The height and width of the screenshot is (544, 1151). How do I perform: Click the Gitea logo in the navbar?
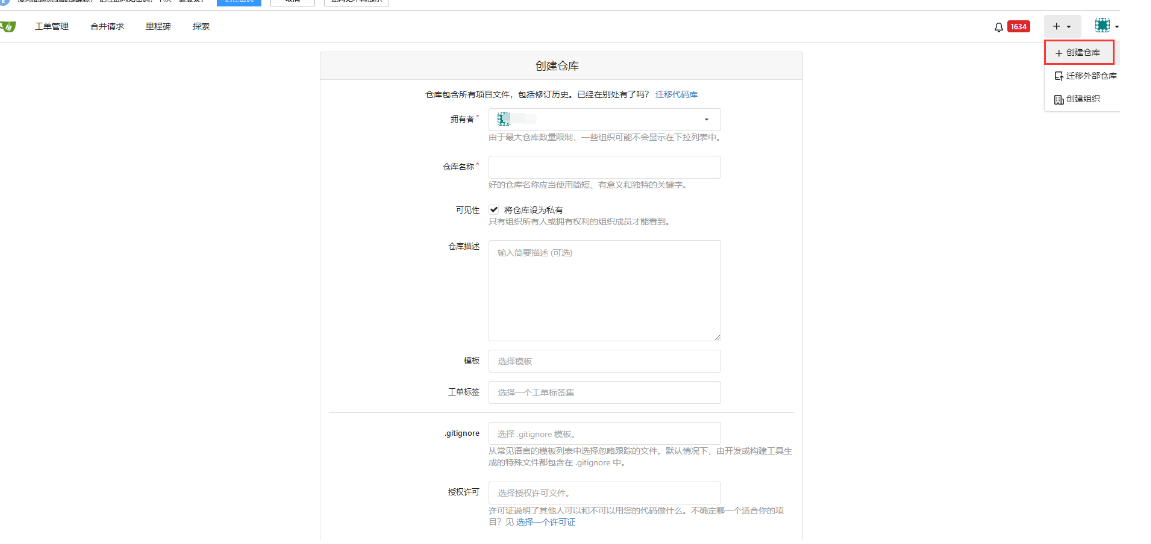pos(7,26)
